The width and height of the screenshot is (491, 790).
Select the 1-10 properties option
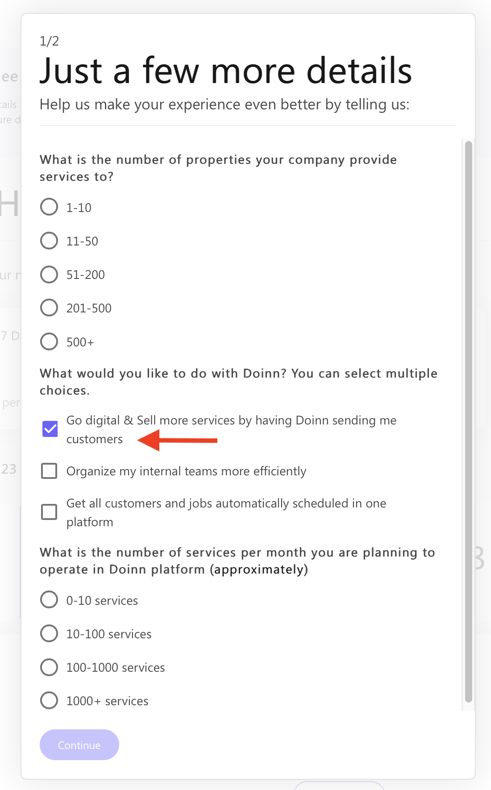49,207
